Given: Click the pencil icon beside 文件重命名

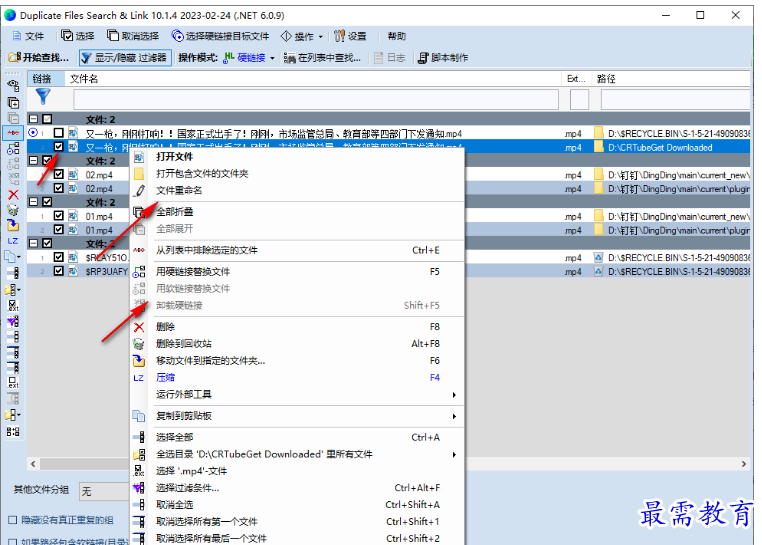Looking at the screenshot, I should click(139, 191).
